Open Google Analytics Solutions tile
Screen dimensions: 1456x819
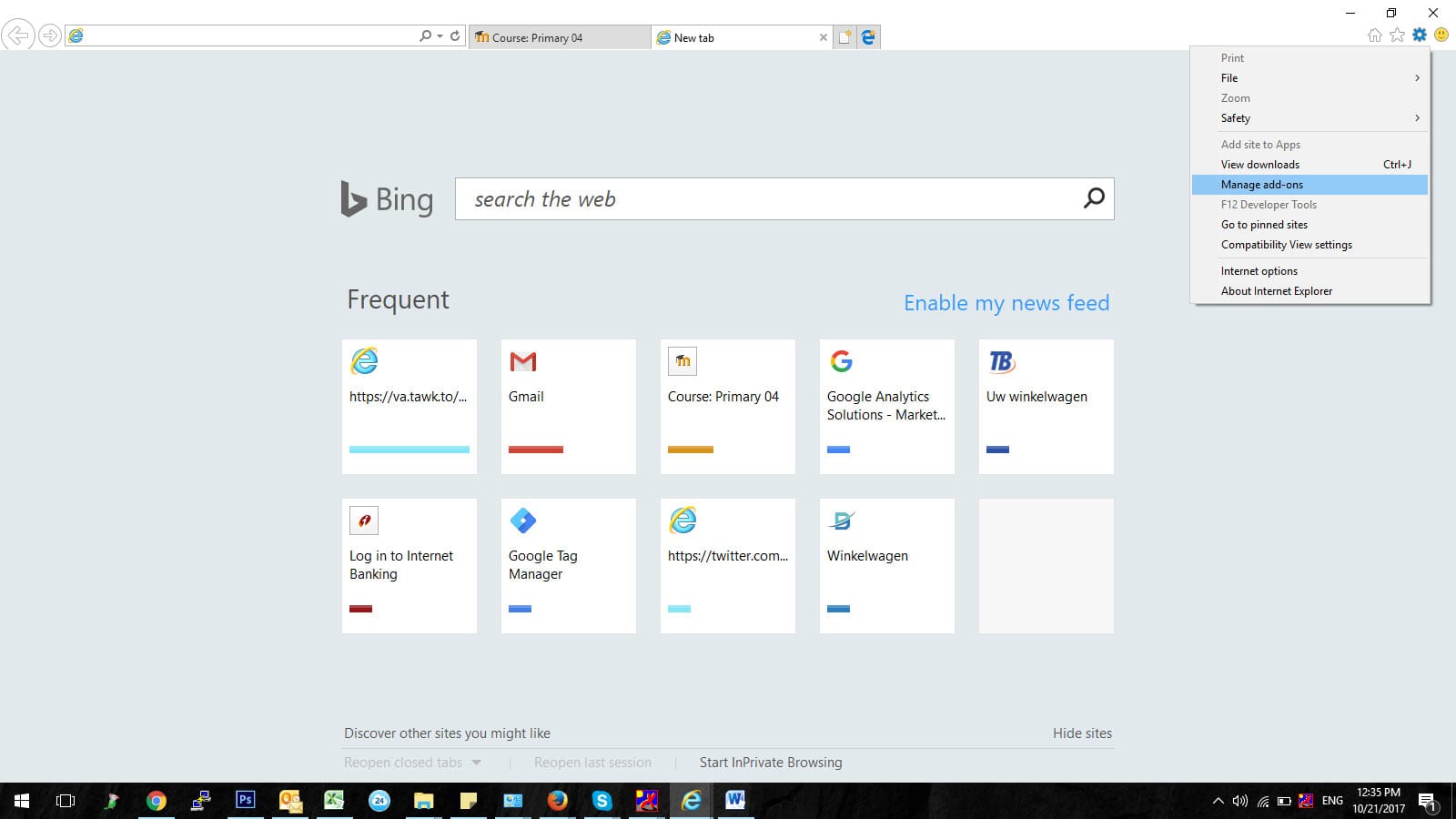pos(887,407)
